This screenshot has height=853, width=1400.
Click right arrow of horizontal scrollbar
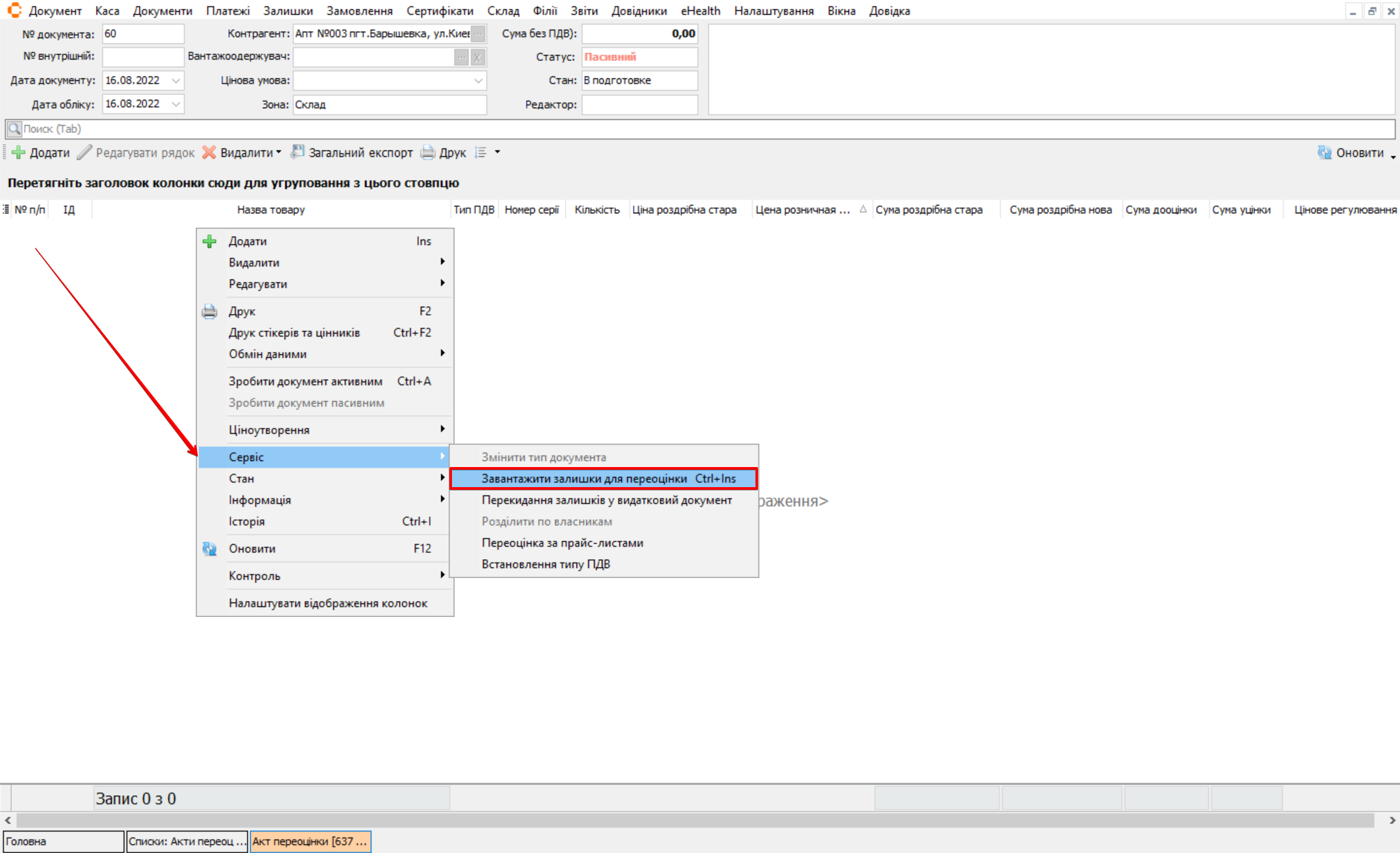click(x=1392, y=821)
